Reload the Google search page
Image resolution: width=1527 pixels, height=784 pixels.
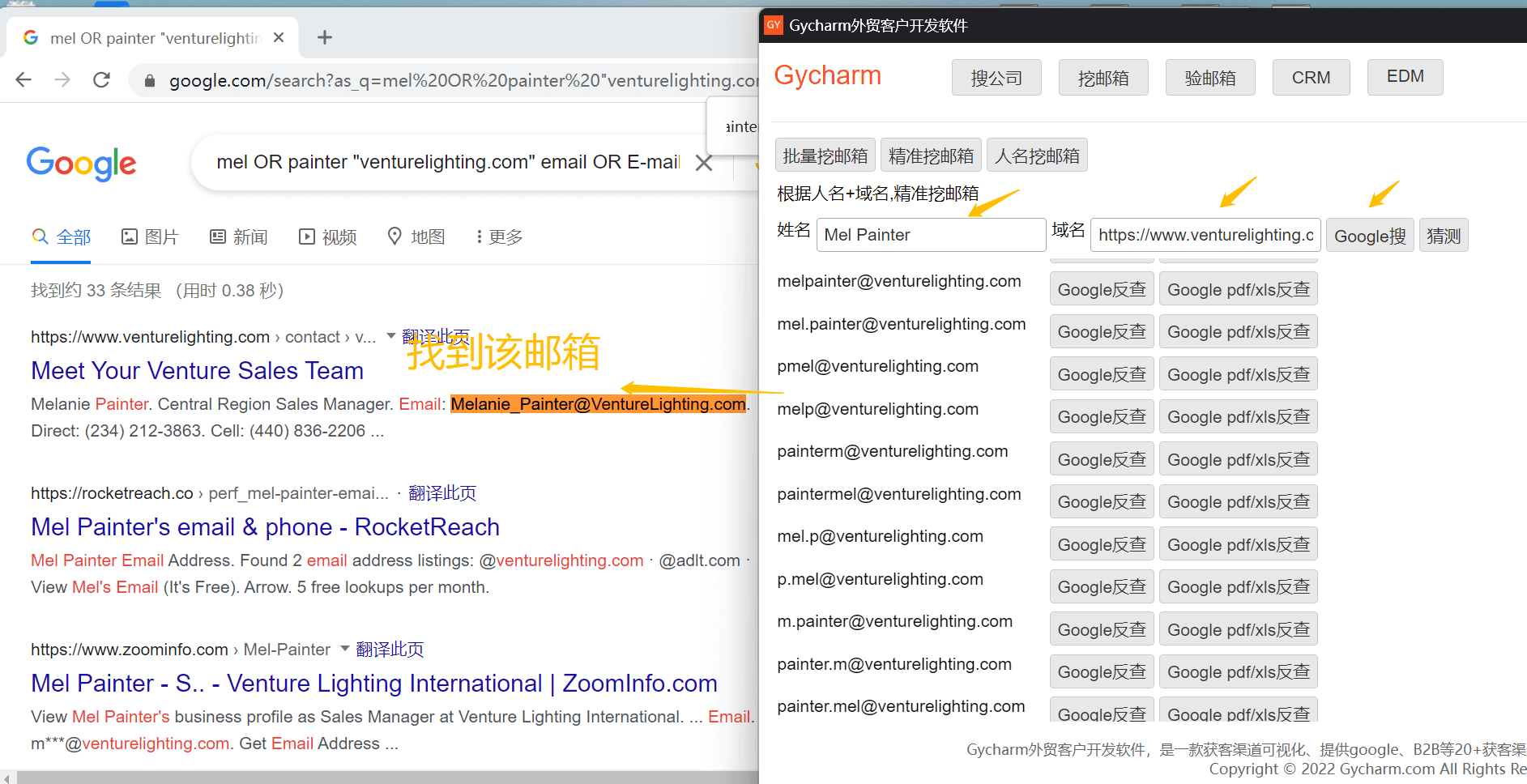[101, 79]
